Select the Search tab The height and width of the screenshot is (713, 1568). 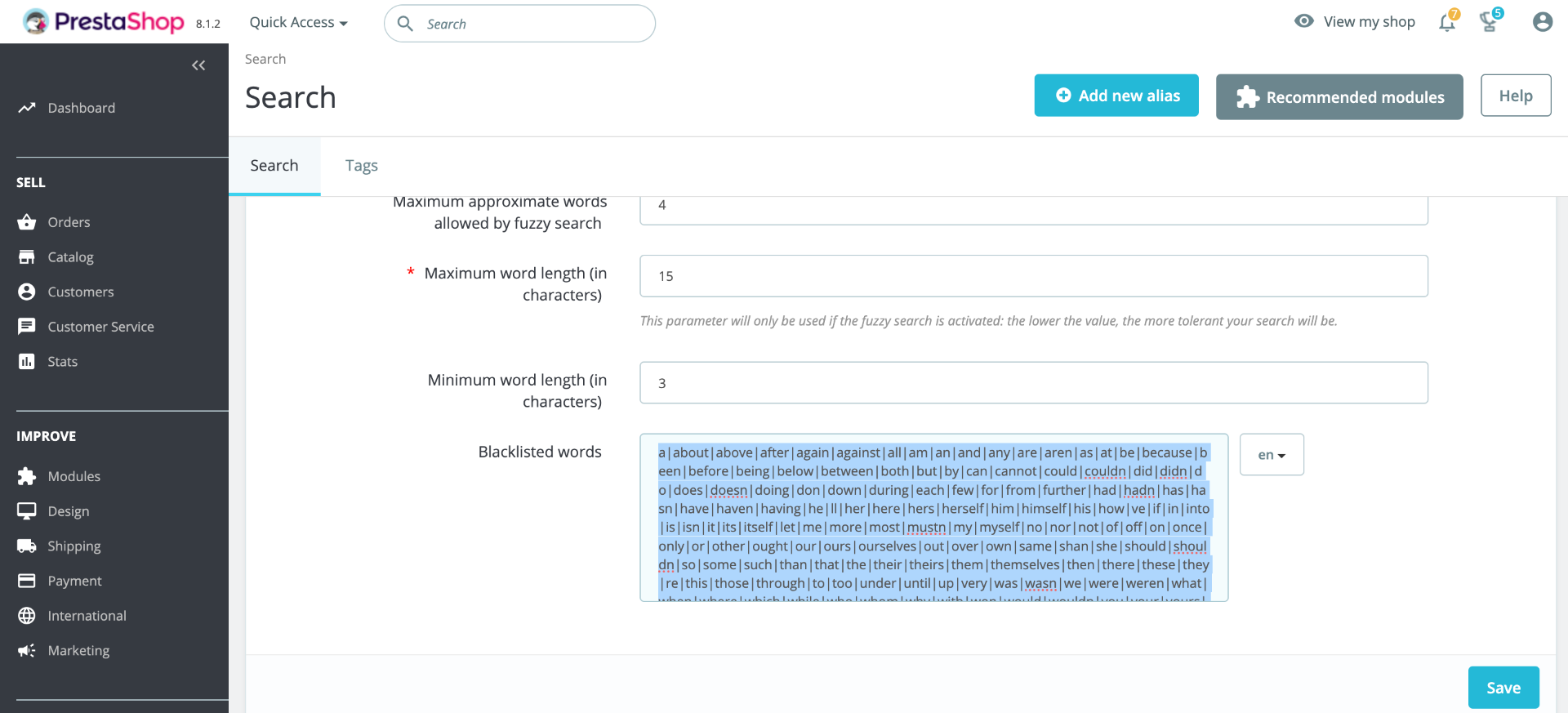[x=274, y=166]
